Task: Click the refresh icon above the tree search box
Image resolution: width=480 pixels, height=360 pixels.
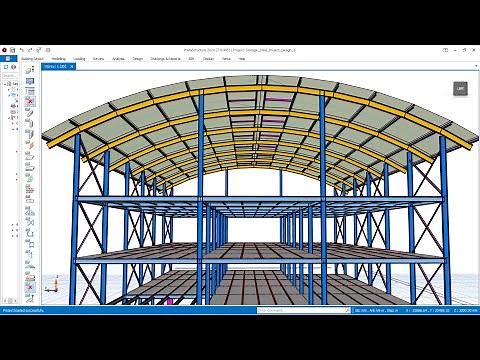Action: click(x=6, y=67)
